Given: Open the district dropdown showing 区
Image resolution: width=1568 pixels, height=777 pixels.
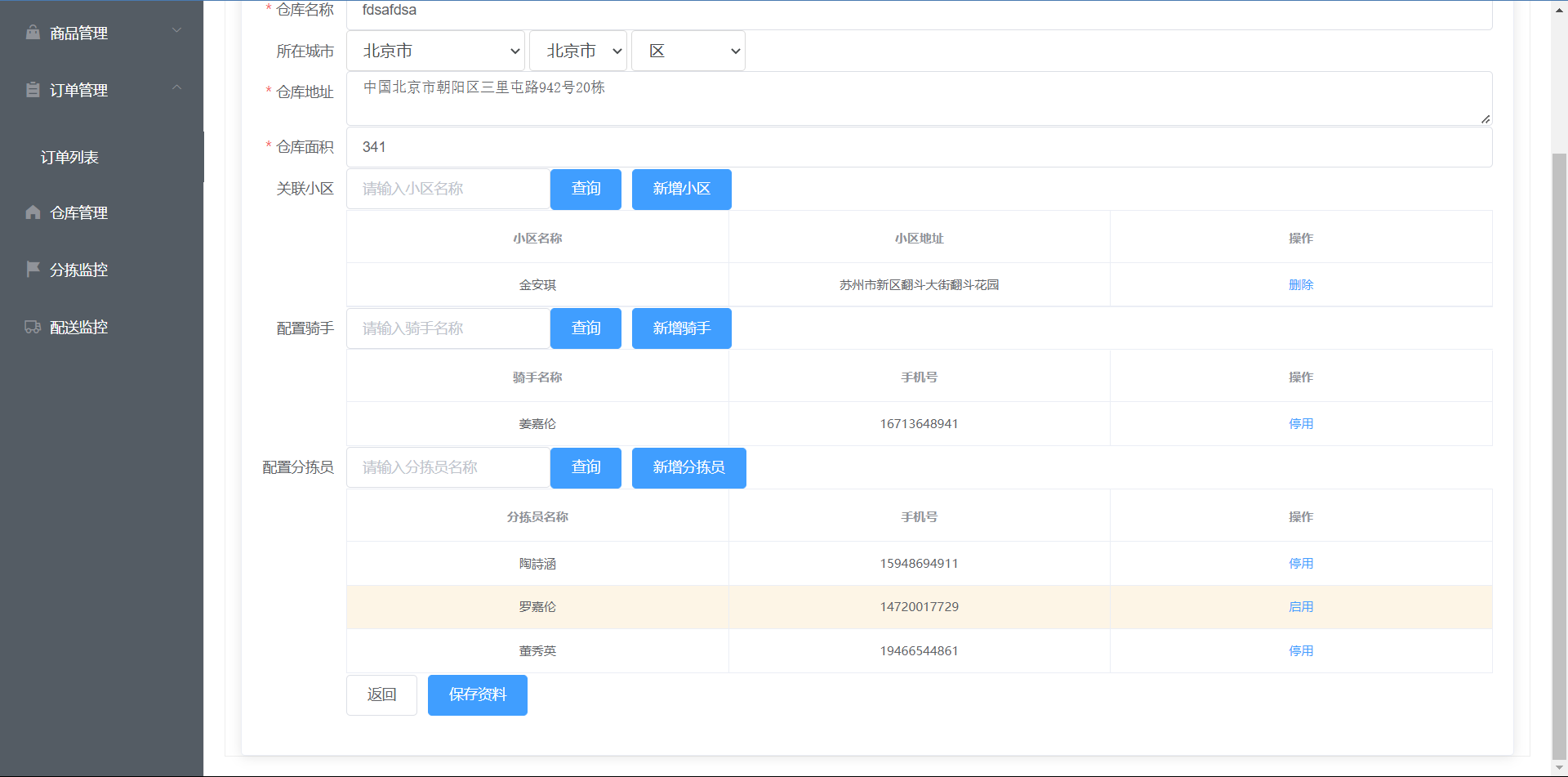Looking at the screenshot, I should 688,51.
